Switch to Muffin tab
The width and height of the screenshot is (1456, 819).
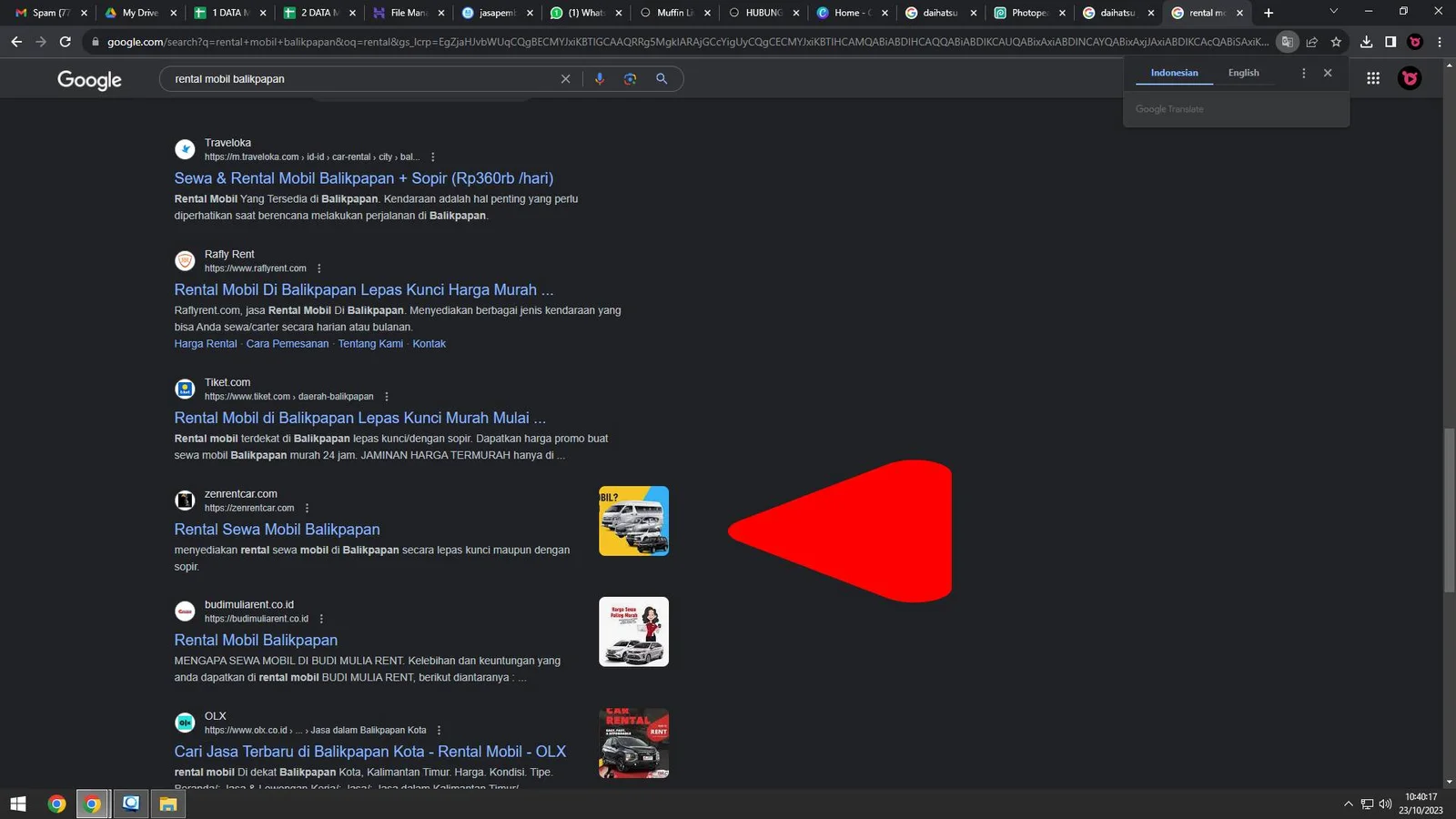pos(674,13)
